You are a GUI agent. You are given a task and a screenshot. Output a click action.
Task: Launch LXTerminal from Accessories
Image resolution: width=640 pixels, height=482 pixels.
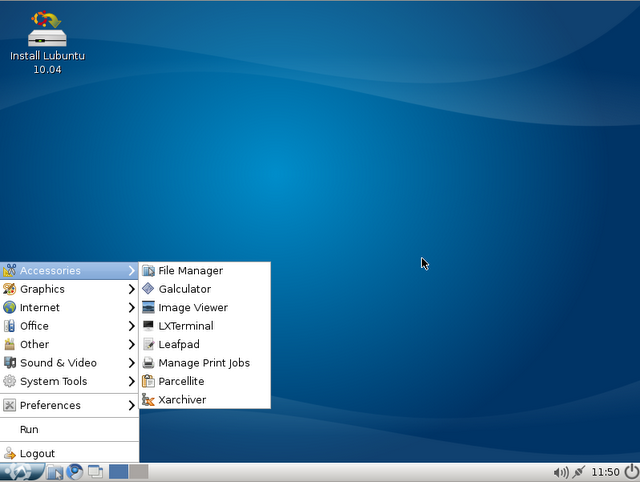204,326
